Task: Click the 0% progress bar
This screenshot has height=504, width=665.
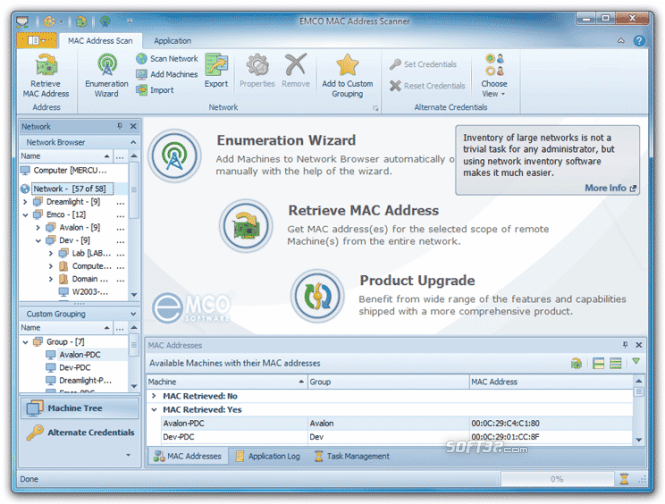Action: 557,479
